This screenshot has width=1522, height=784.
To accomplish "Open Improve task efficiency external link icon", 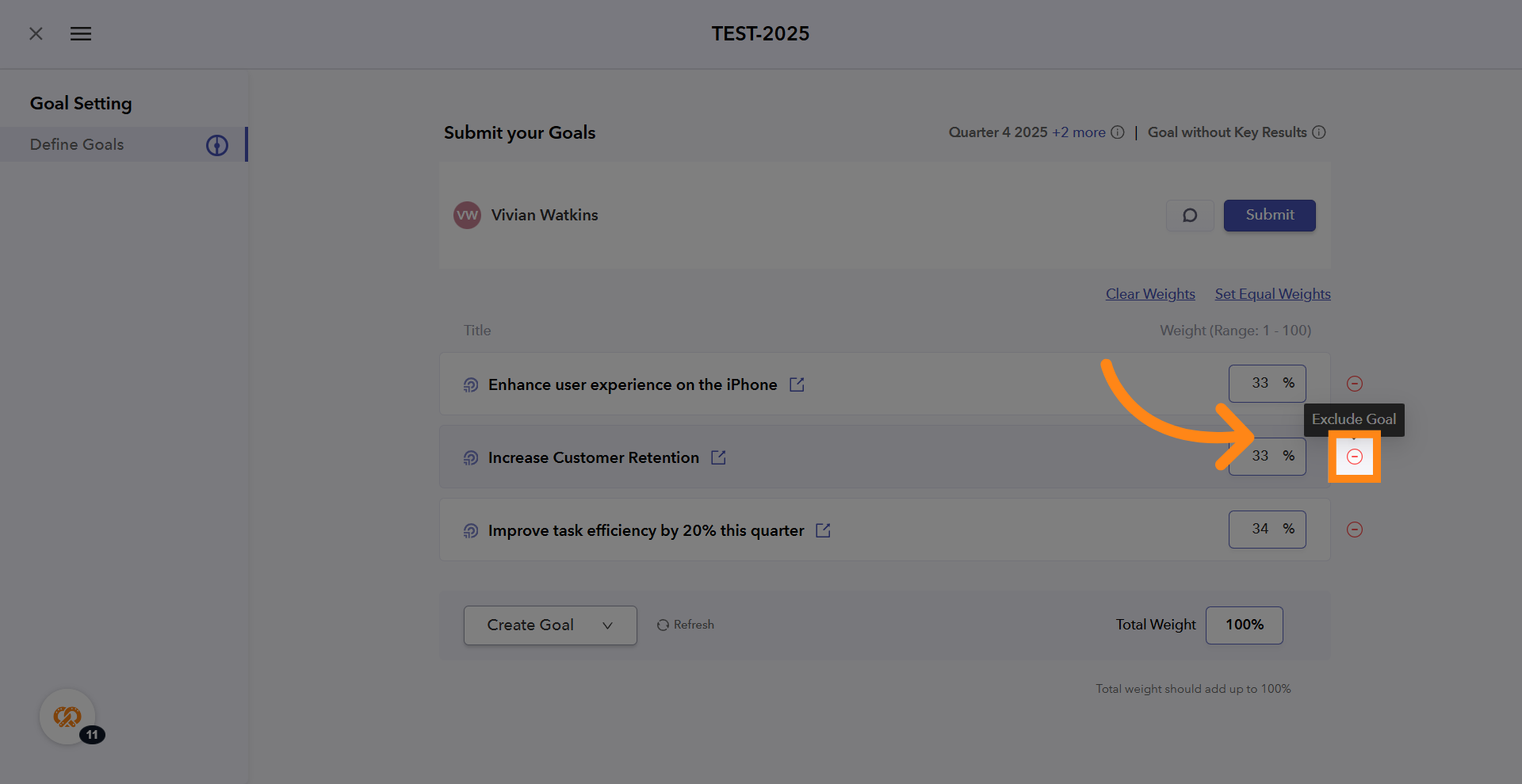I will point(823,530).
